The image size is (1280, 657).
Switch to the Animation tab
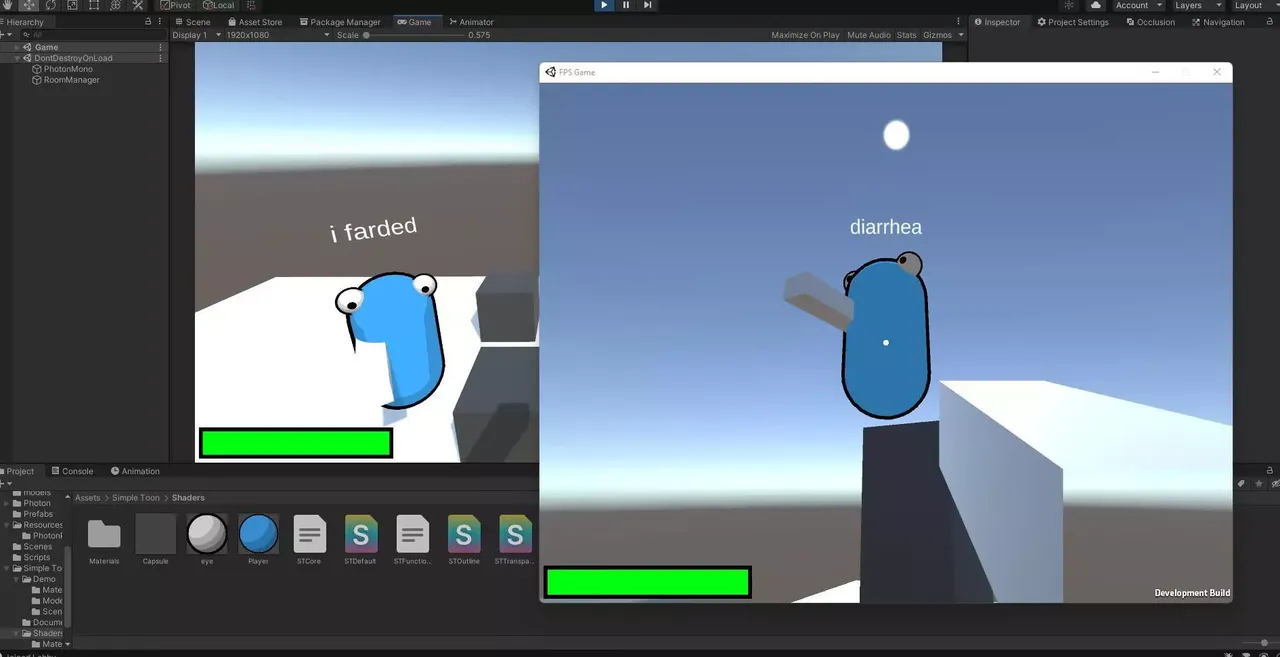135,471
